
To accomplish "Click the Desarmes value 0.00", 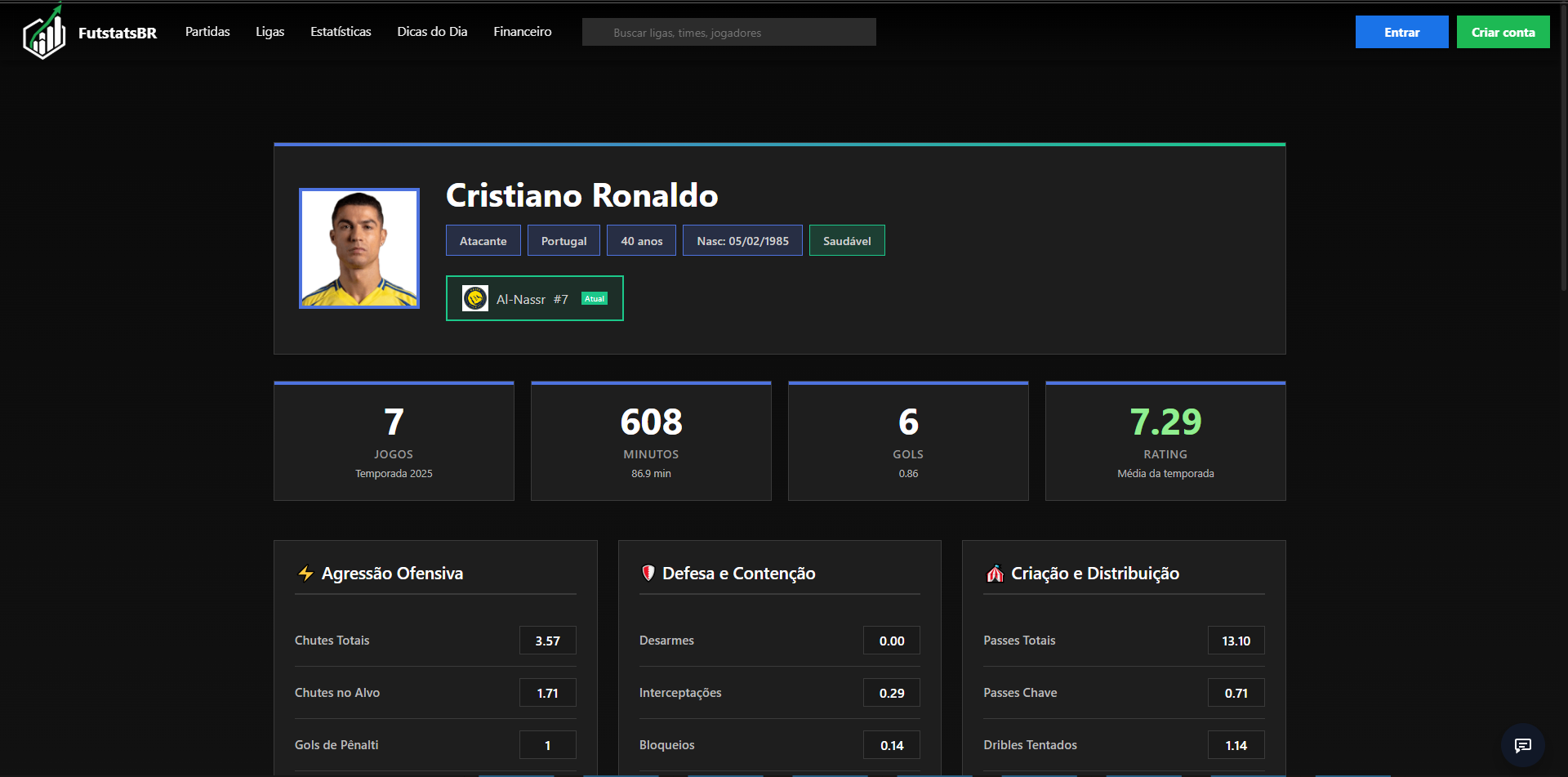I will (x=892, y=641).
